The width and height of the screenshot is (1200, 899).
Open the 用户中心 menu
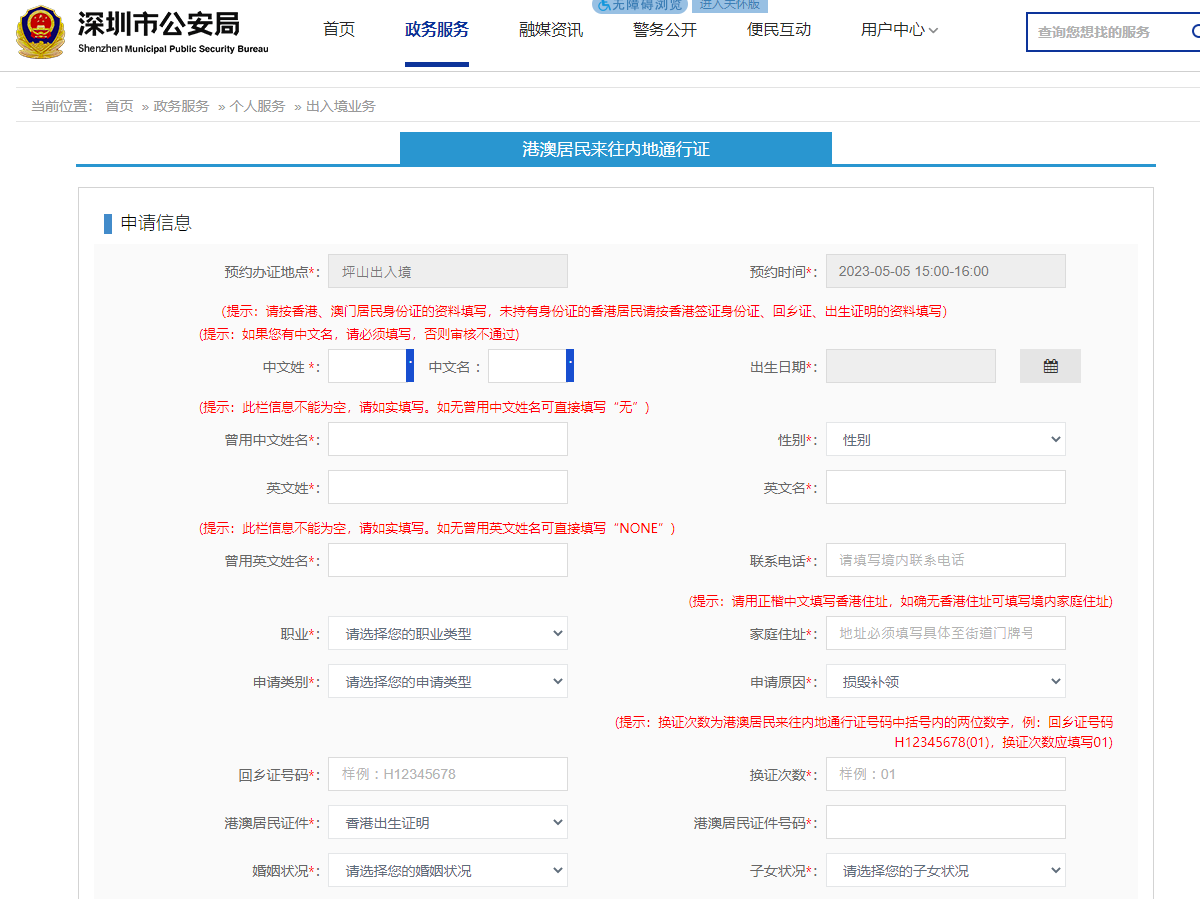[899, 30]
